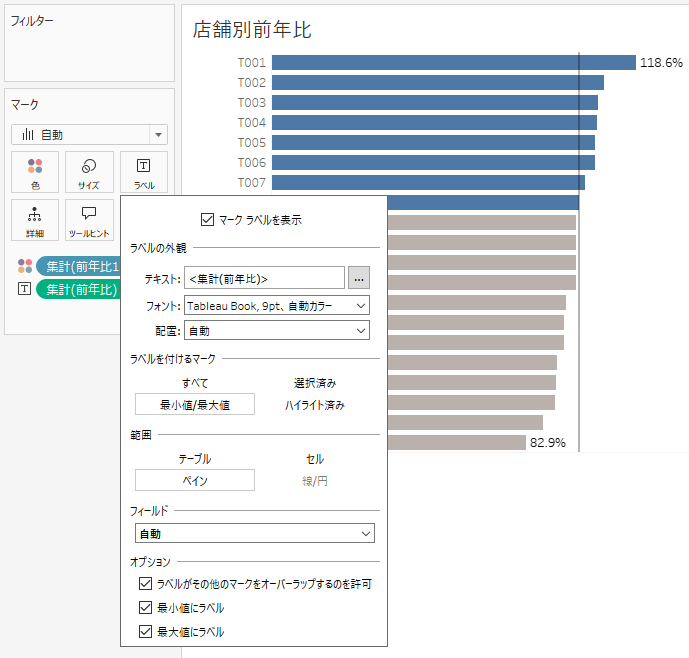Image resolution: width=689 pixels, height=658 pixels.
Task: Toggle マーク ラベルを表示 checkbox
Action: pyautogui.click(x=207, y=219)
